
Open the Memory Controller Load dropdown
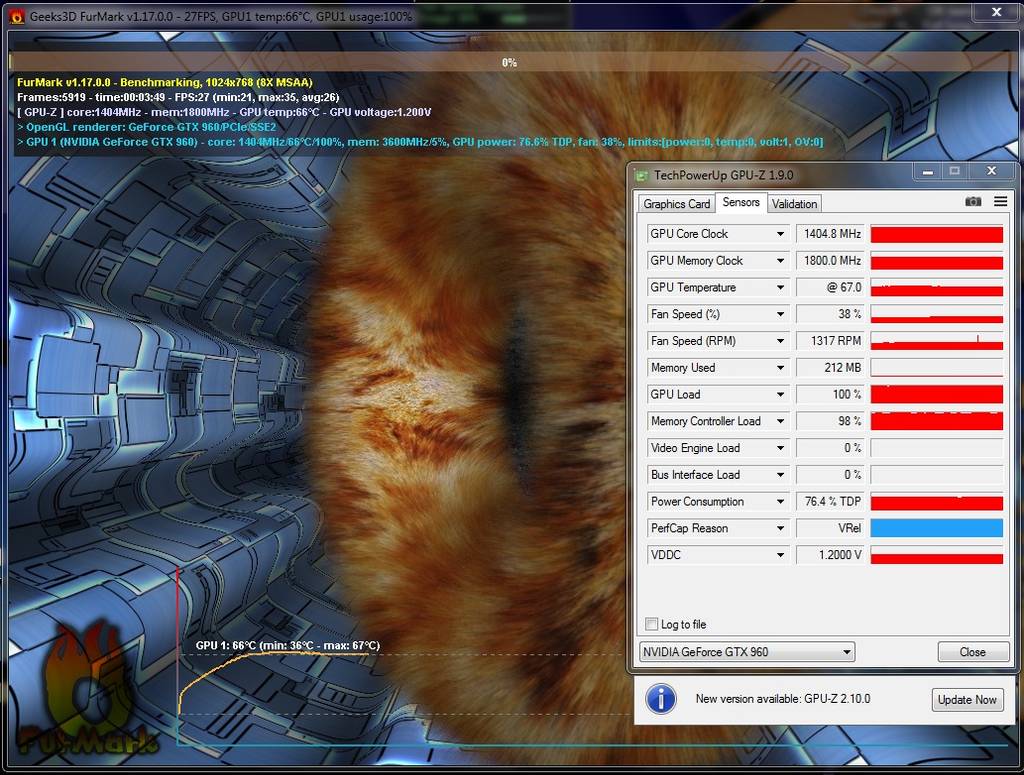[780, 421]
